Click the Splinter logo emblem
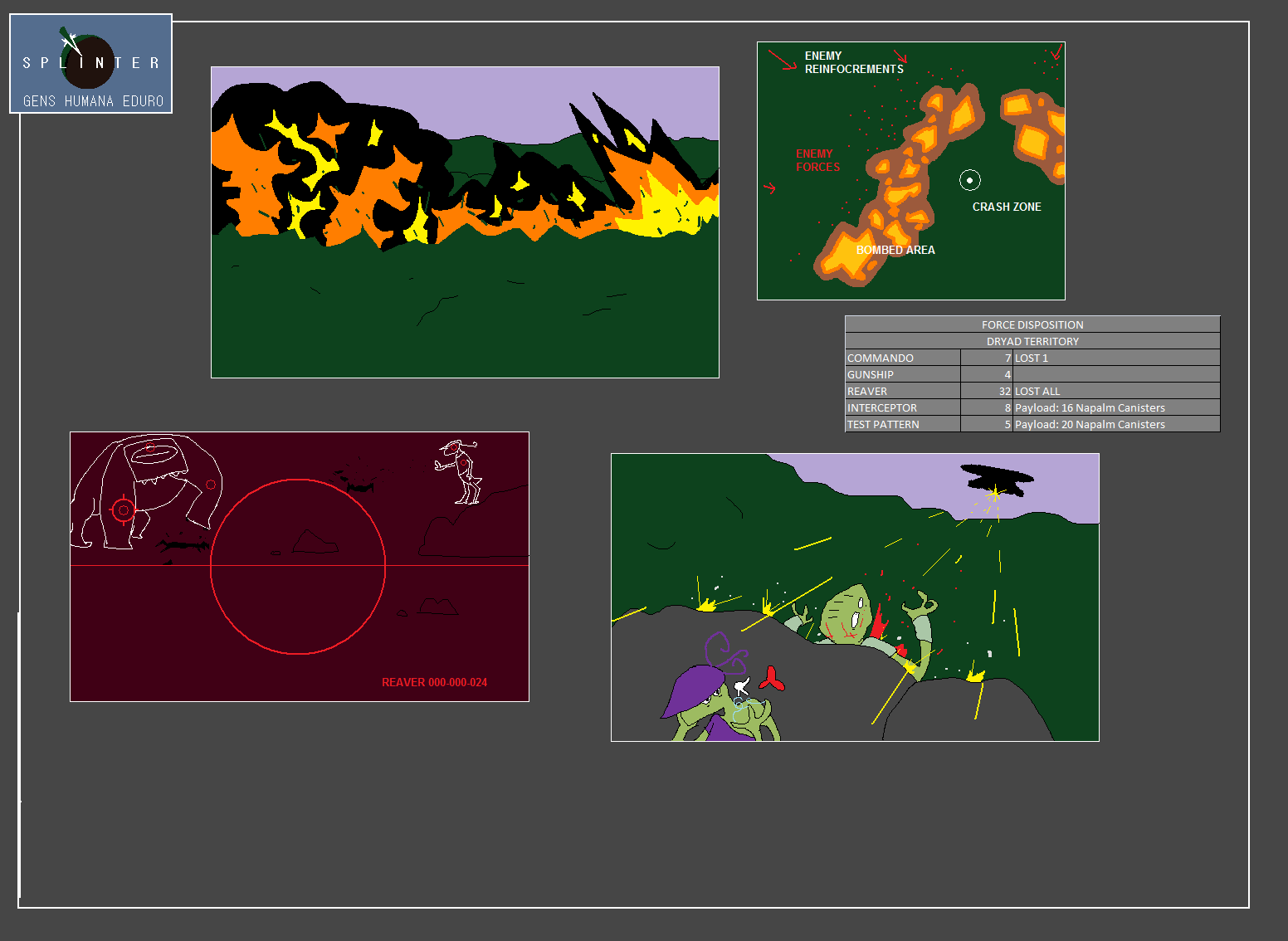Screen dimensions: 1288x941 coord(88,61)
